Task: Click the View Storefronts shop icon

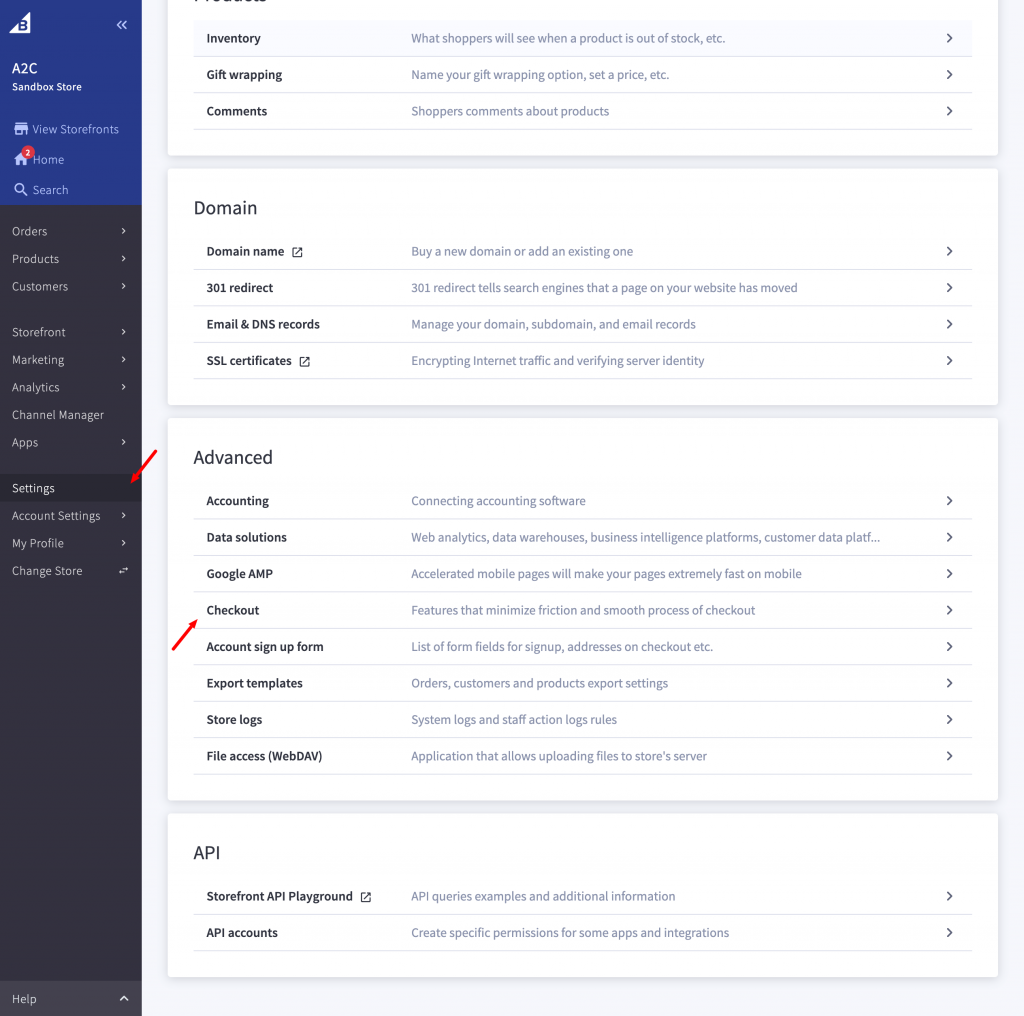Action: pyautogui.click(x=21, y=129)
